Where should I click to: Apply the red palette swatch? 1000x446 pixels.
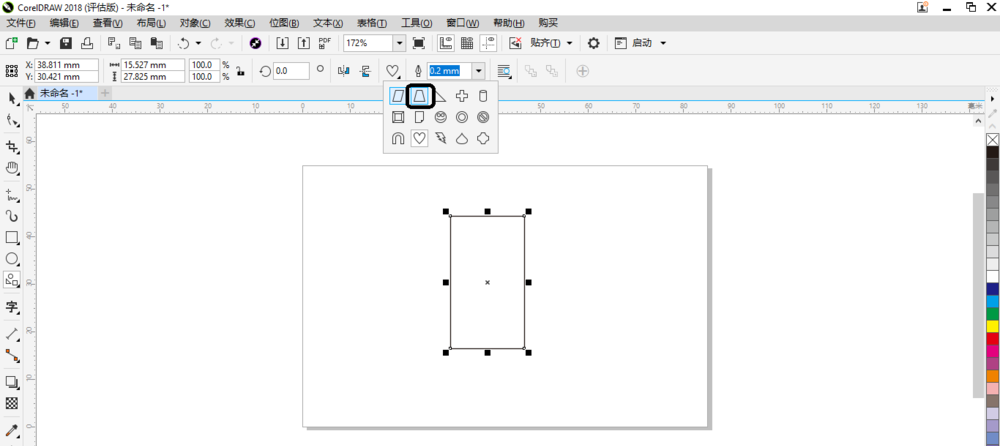pyautogui.click(x=992, y=339)
